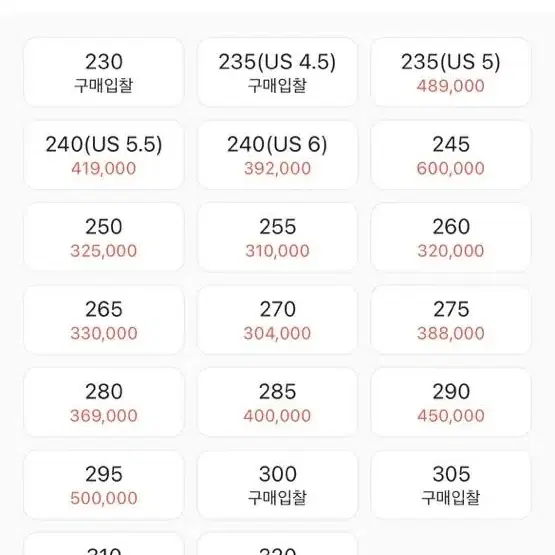Choose size 265 priced 330,000
This screenshot has height=555, width=555.
click(x=104, y=320)
